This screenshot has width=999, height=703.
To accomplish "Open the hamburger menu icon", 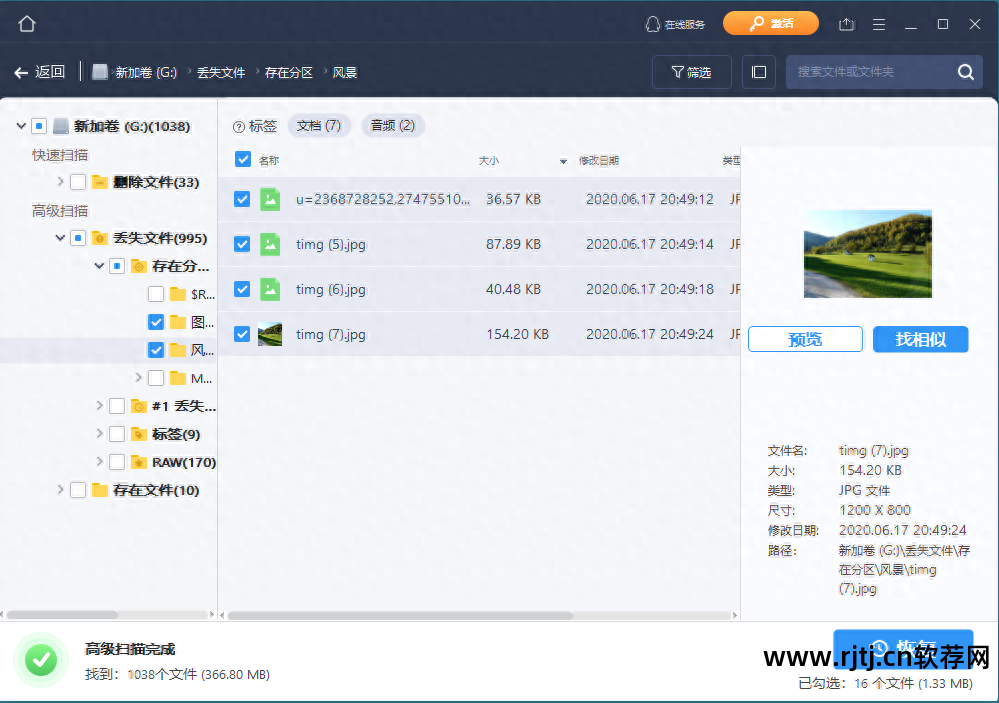I will coord(878,23).
